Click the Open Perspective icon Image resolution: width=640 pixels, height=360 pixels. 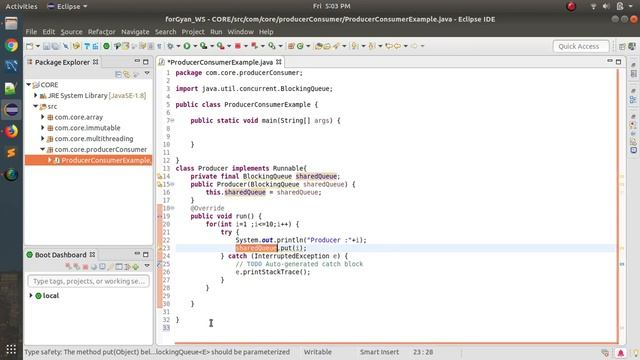[622, 47]
